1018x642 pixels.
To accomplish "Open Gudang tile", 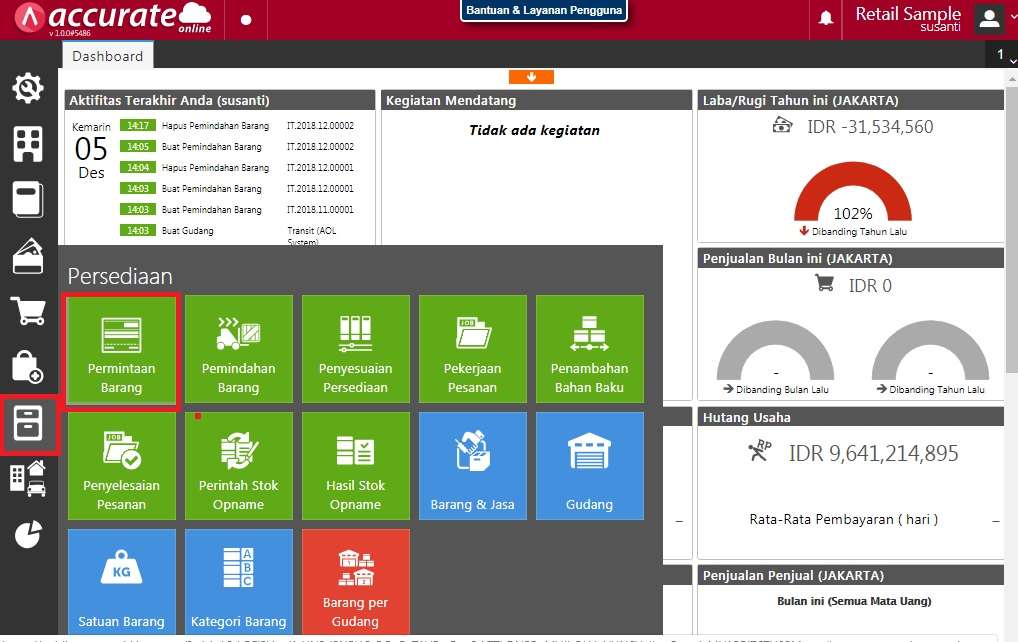I will [590, 466].
